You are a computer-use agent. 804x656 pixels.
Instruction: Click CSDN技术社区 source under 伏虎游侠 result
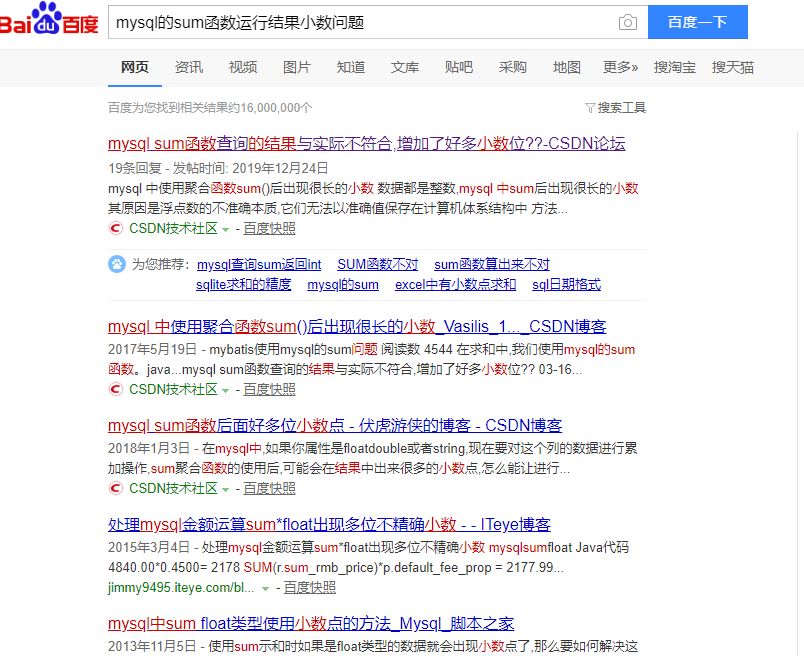(x=173, y=488)
